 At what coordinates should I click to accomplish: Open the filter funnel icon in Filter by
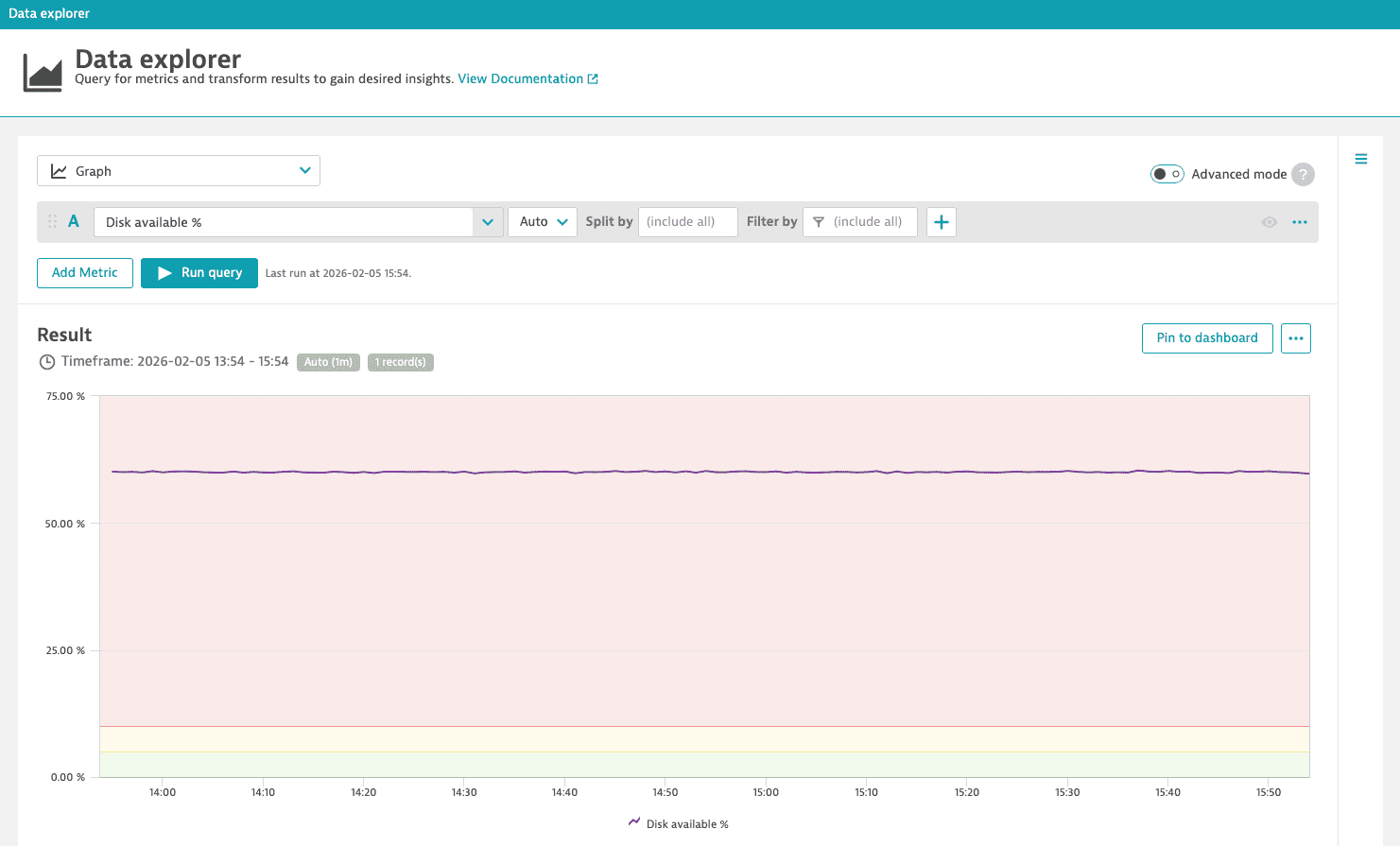[x=819, y=221]
